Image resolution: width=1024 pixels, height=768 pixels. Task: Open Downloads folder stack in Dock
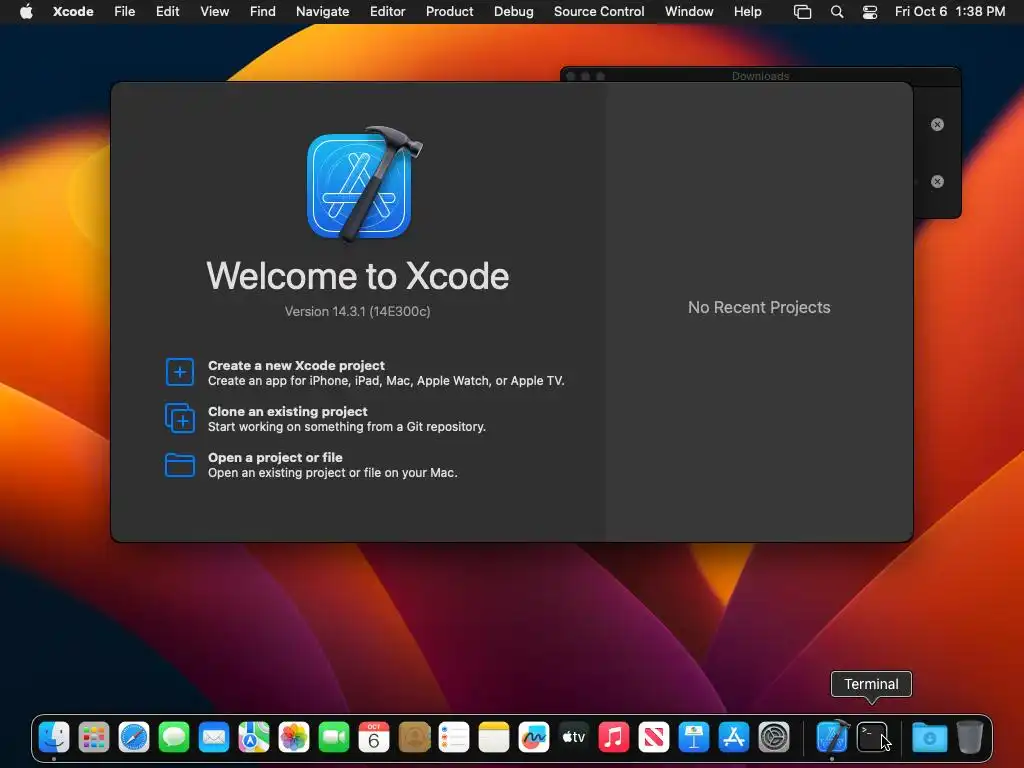(x=930, y=738)
